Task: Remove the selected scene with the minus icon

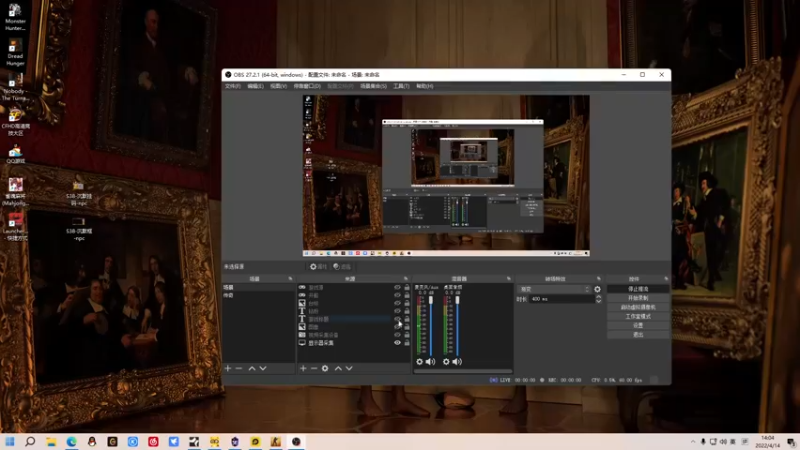Action: (x=238, y=368)
